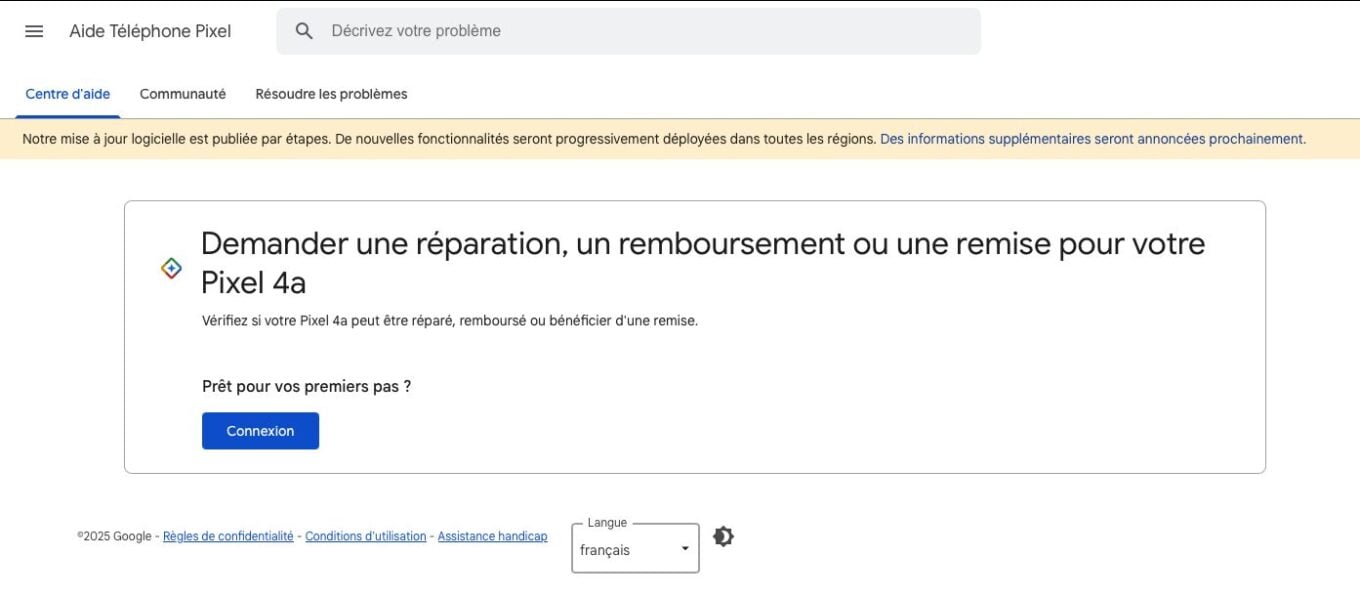Open the hamburger main menu
The image size is (1360, 598).
click(34, 31)
